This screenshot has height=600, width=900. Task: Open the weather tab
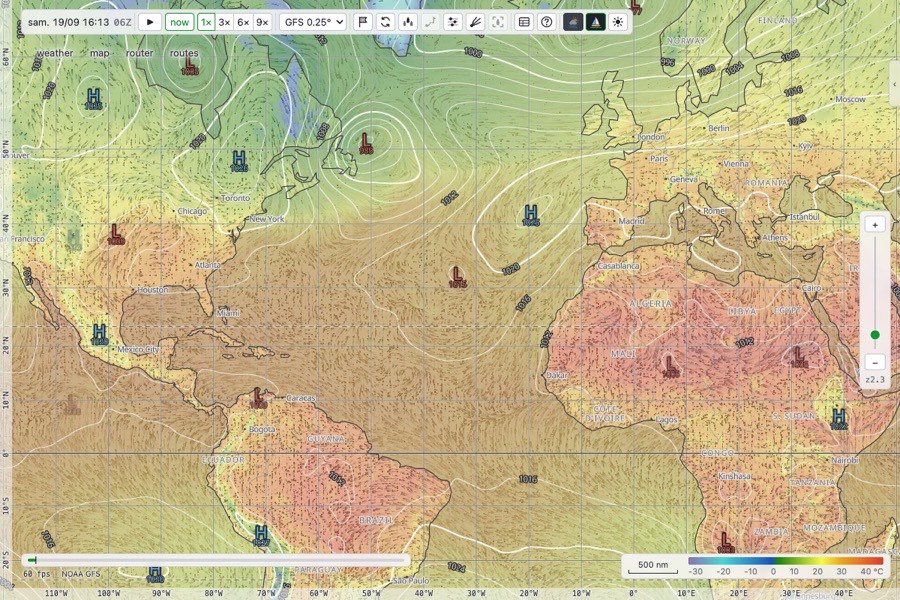[x=55, y=53]
